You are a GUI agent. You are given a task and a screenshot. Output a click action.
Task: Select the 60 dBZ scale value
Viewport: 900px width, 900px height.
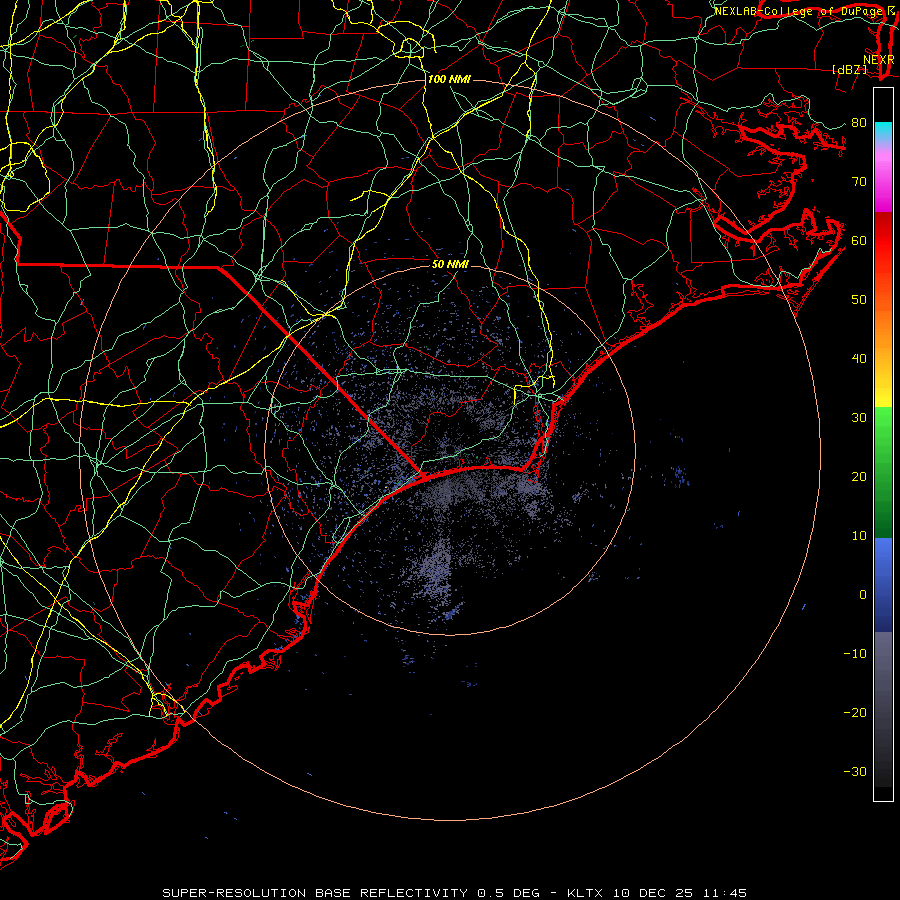(x=859, y=241)
